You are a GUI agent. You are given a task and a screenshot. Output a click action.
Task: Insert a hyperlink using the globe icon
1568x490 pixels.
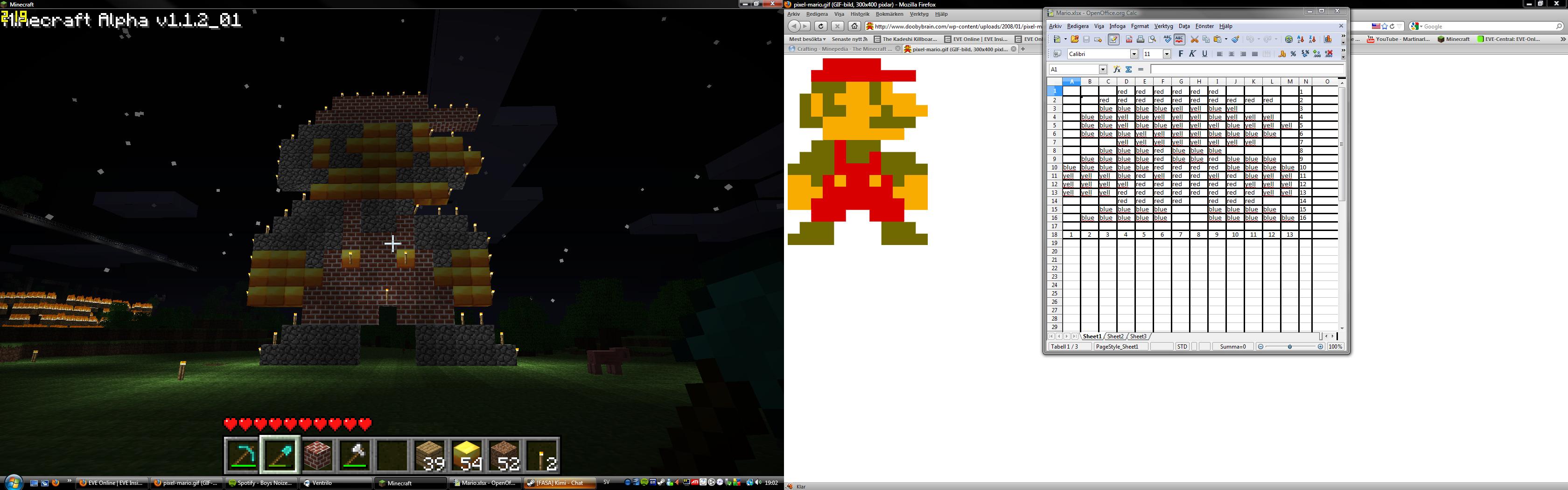tap(1288, 40)
